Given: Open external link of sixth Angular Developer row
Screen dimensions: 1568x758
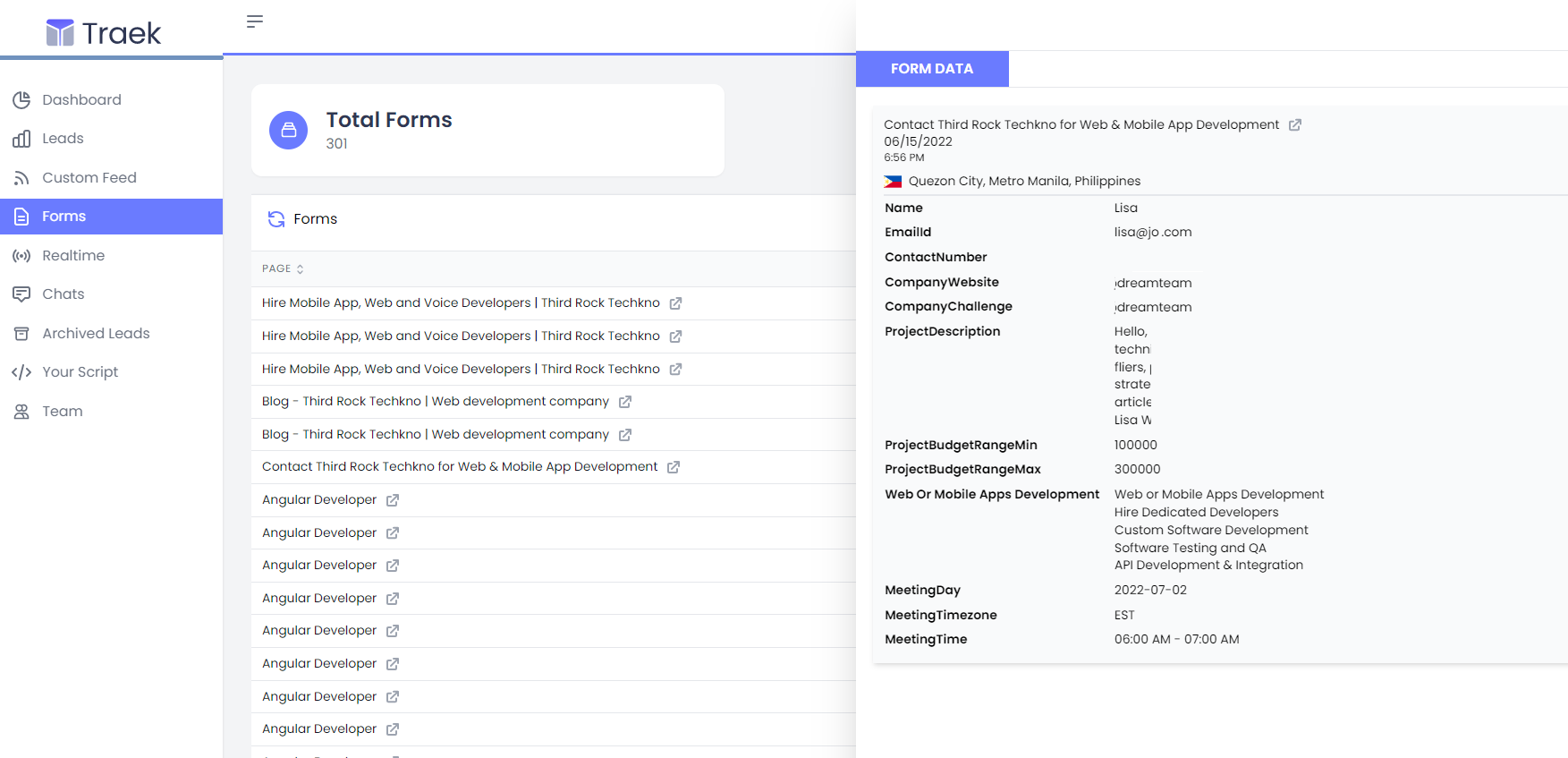Looking at the screenshot, I should tap(392, 664).
